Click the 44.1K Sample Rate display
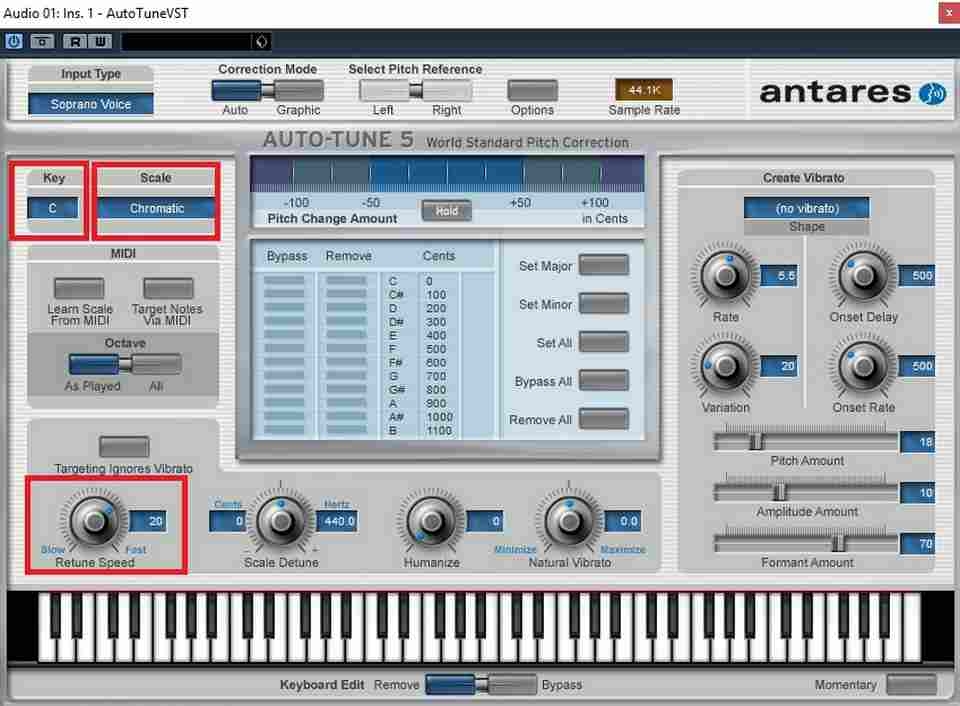 coord(643,90)
